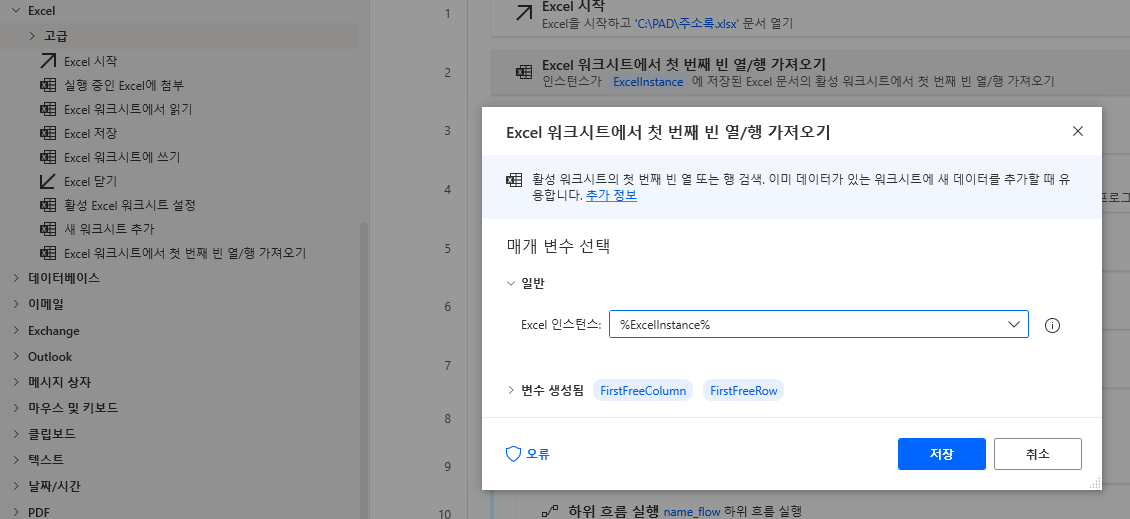Image resolution: width=1130 pixels, height=519 pixels.
Task: Expand the Outlook group
Action: [x=16, y=356]
